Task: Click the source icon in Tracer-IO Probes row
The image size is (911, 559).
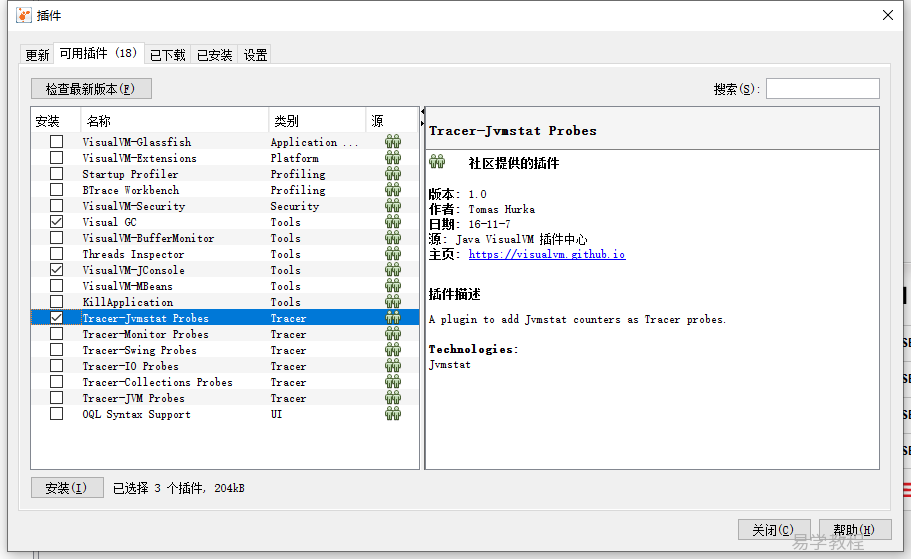Action: point(393,366)
